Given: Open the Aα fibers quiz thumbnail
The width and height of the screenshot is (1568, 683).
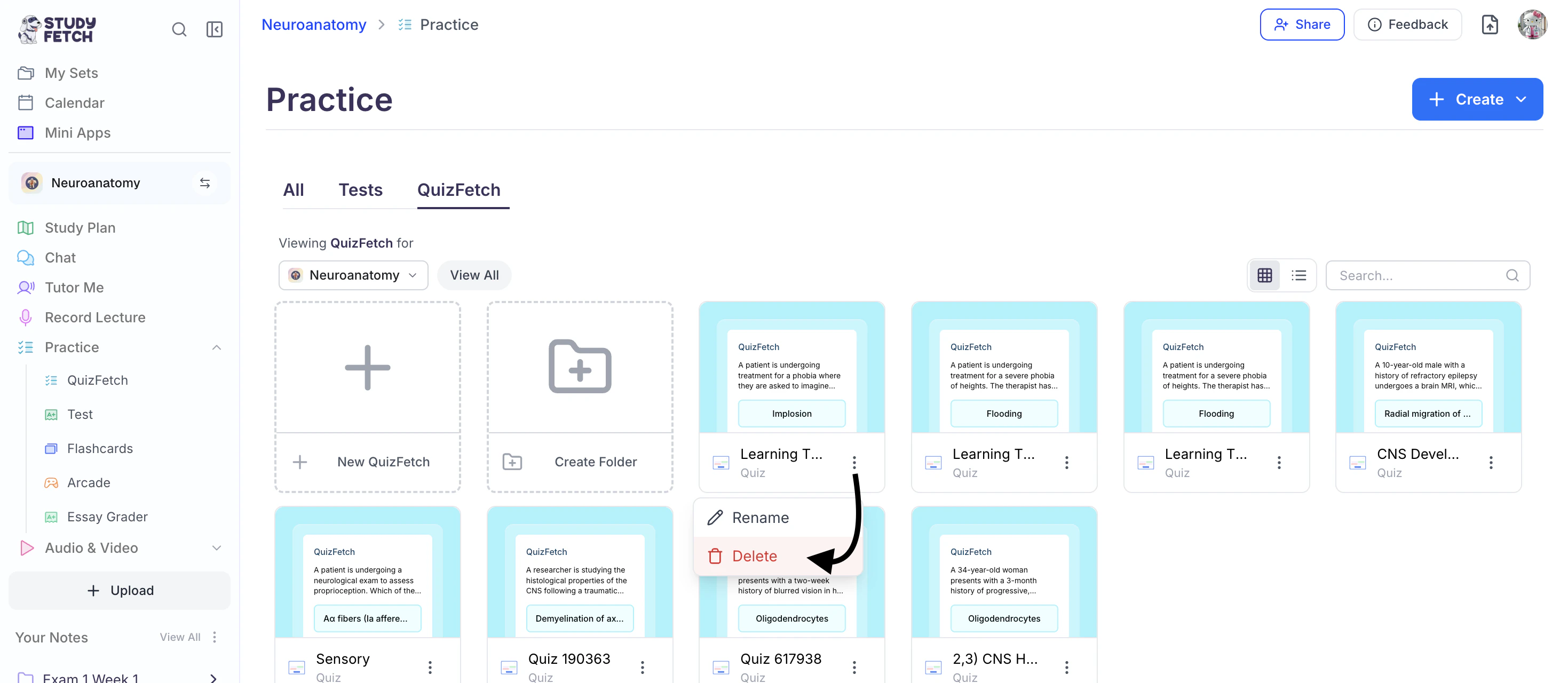Looking at the screenshot, I should 368,572.
